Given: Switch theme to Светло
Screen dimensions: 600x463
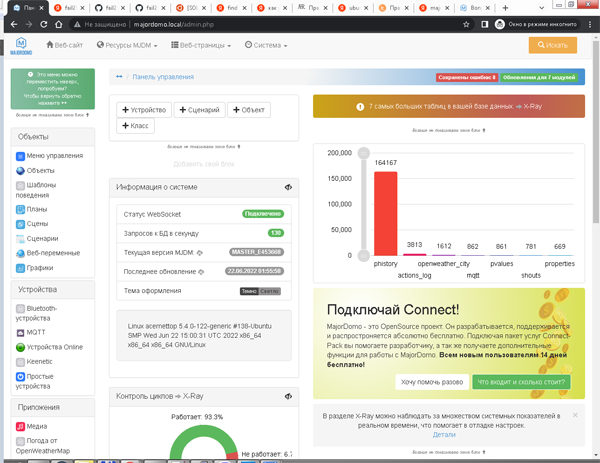Looking at the screenshot, I should (270, 291).
